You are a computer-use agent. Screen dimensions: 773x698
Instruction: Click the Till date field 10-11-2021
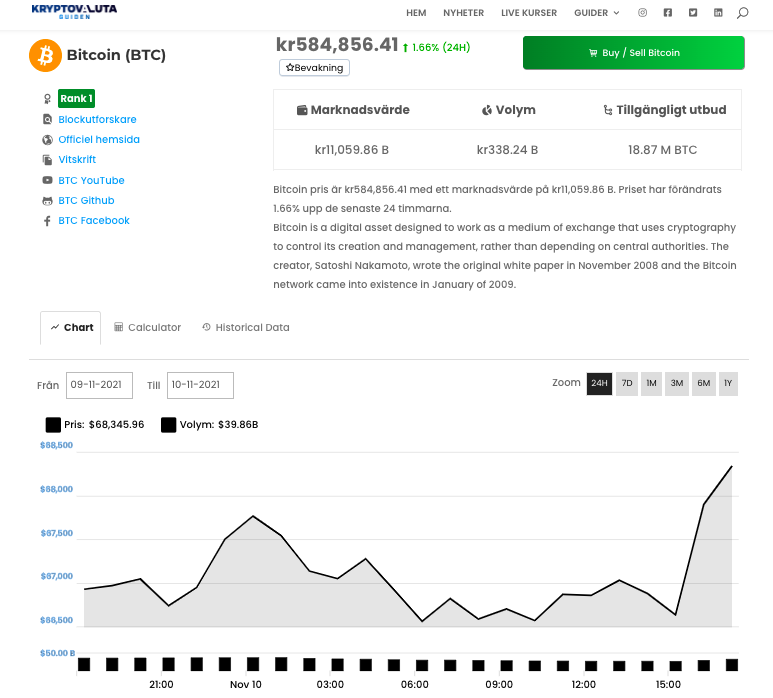[x=200, y=385]
